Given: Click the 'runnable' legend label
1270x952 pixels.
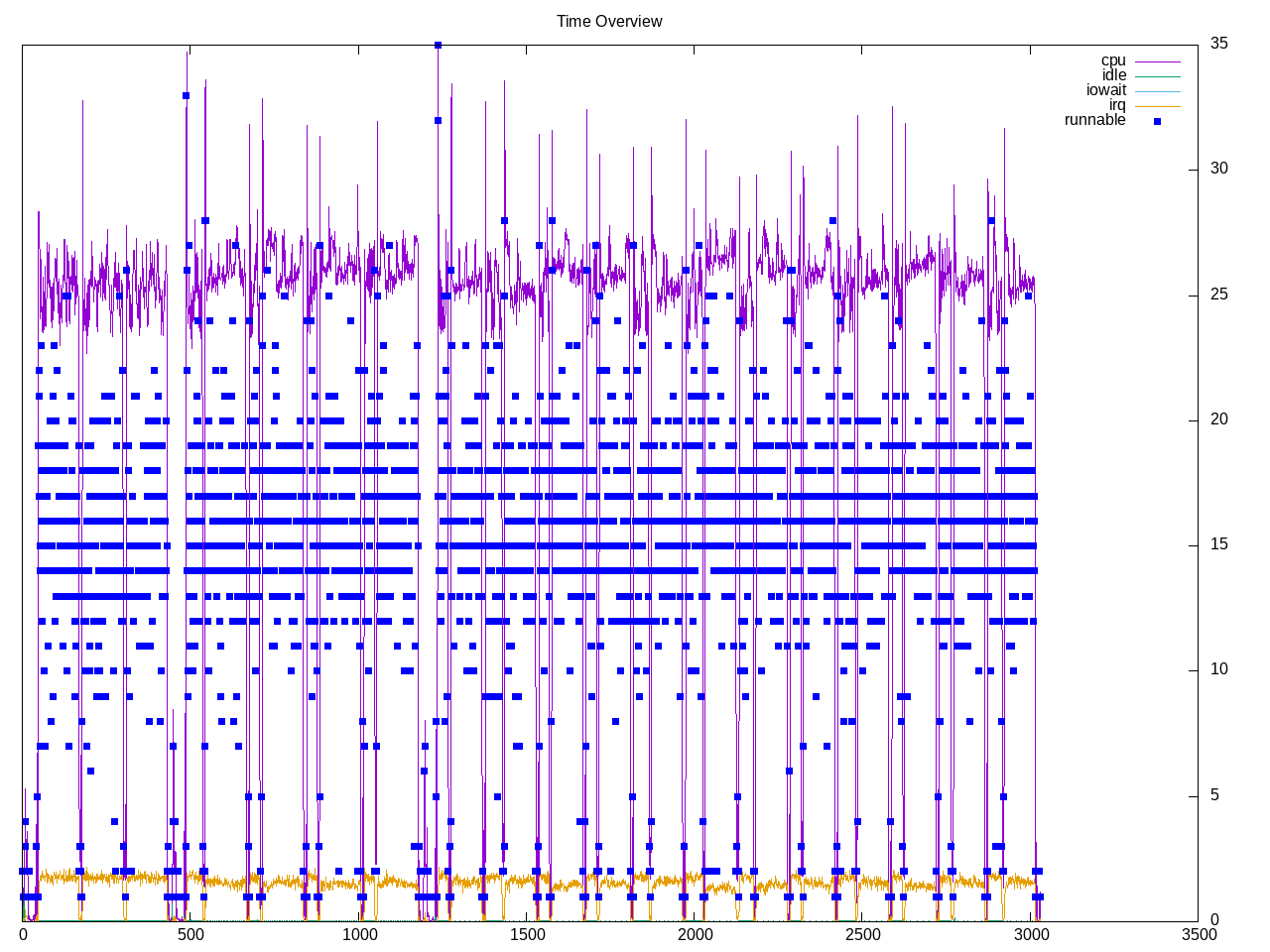Looking at the screenshot, I should click(x=1094, y=120).
